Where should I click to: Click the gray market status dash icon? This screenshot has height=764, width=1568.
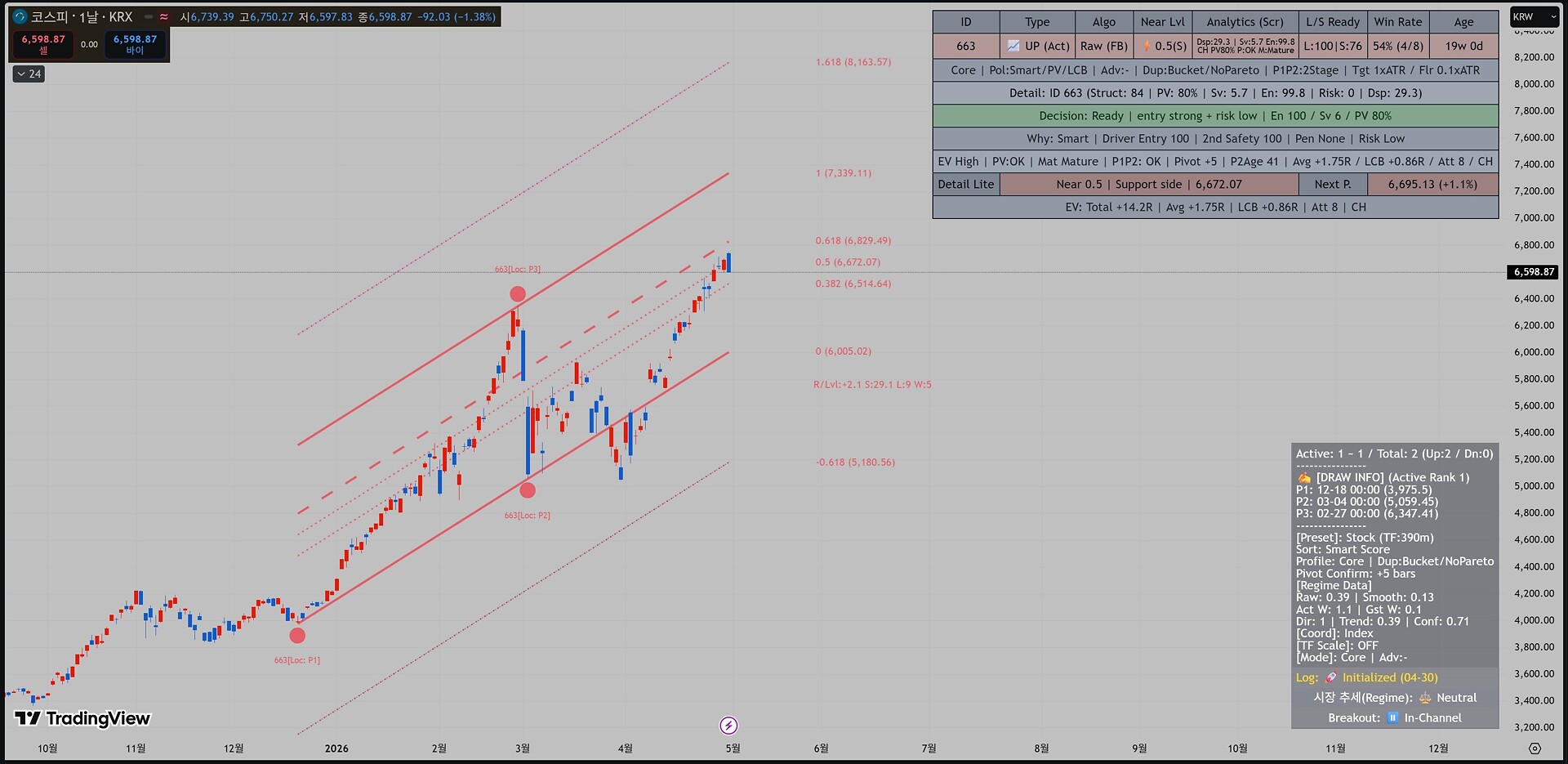(149, 16)
